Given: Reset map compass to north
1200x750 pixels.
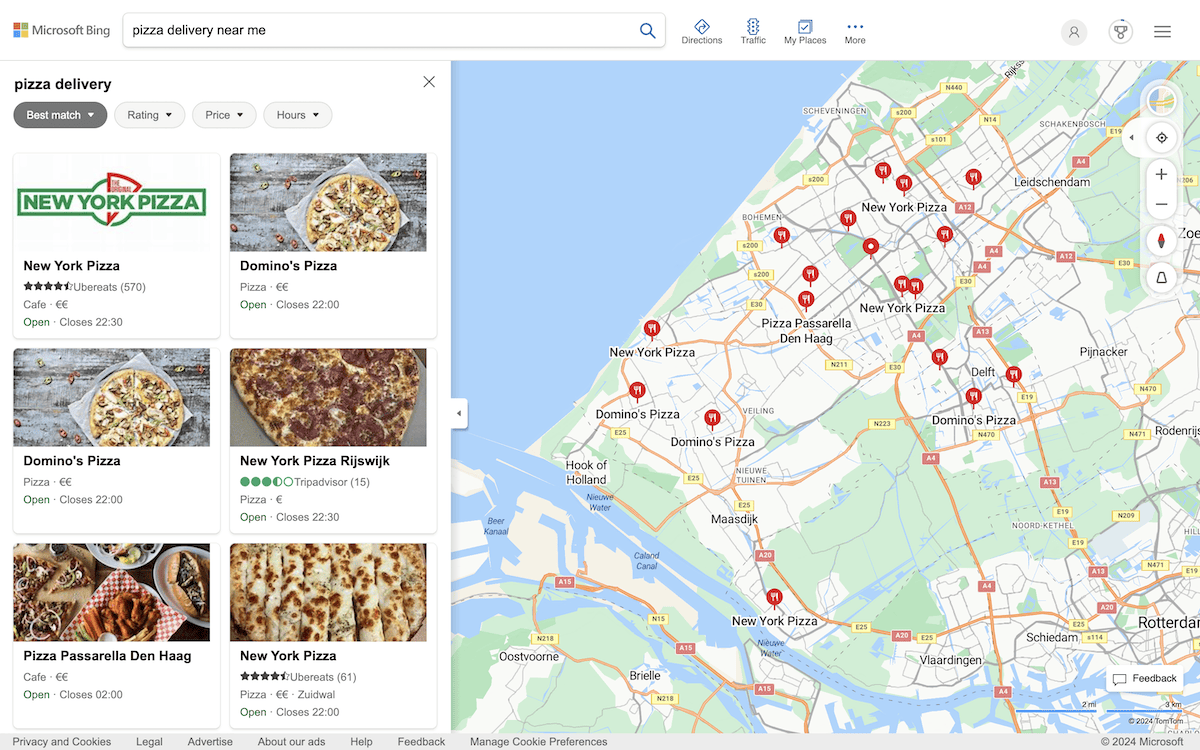Looking at the screenshot, I should coord(1161,241).
